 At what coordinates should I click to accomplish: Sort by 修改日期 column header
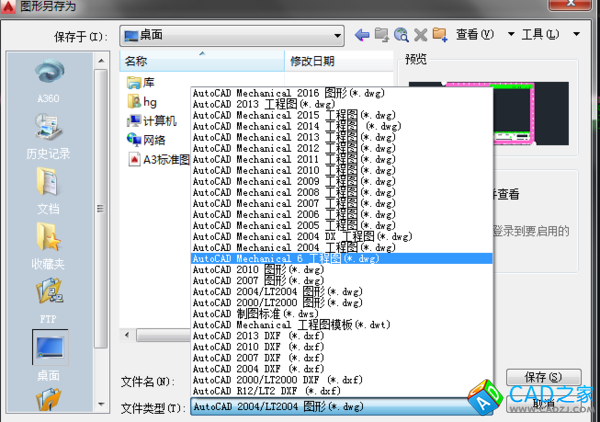coord(339,61)
